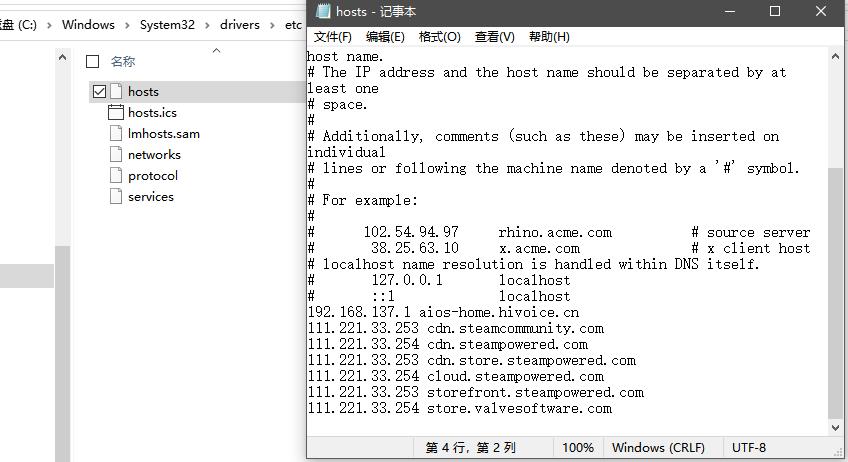Click the hosts.ics calendar file icon
Screen dimensions: 848x462
point(116,113)
